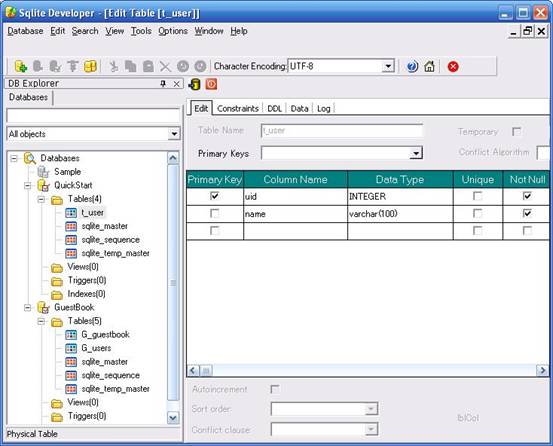Click the paste clipboard toolbar icon

[x=148, y=66]
